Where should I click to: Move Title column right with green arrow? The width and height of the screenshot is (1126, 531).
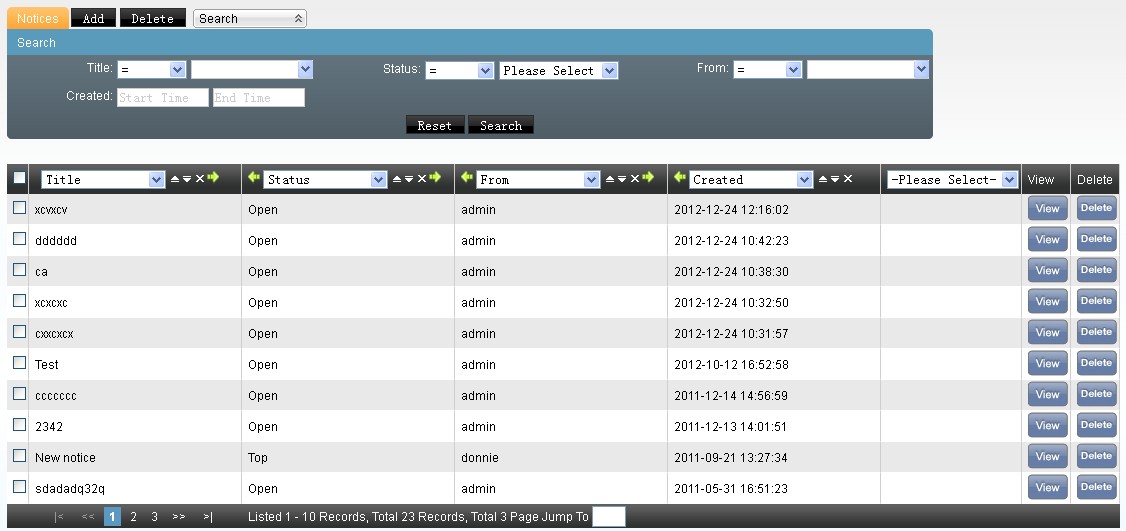[x=212, y=178]
